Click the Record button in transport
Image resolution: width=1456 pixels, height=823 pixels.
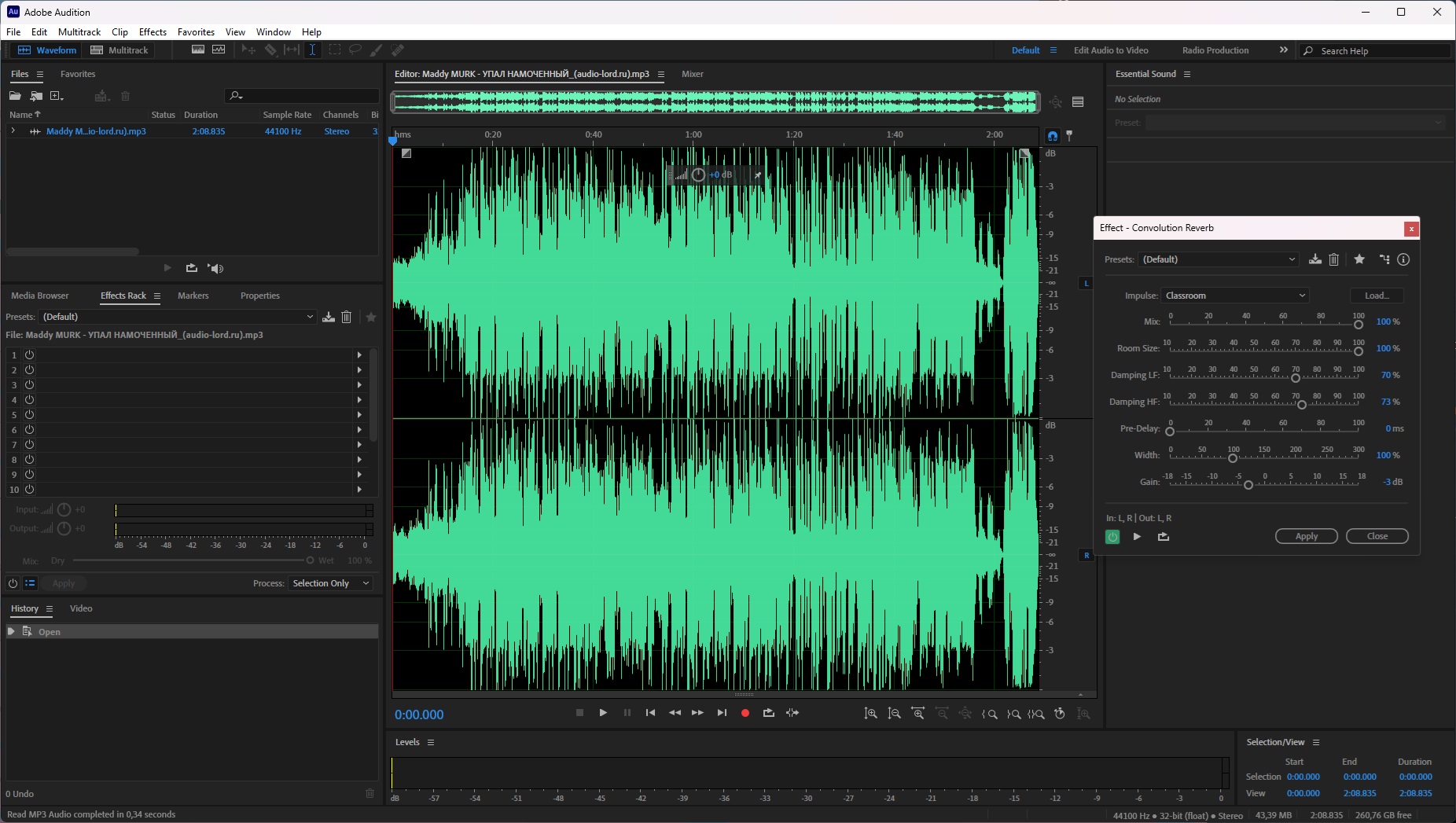point(745,713)
